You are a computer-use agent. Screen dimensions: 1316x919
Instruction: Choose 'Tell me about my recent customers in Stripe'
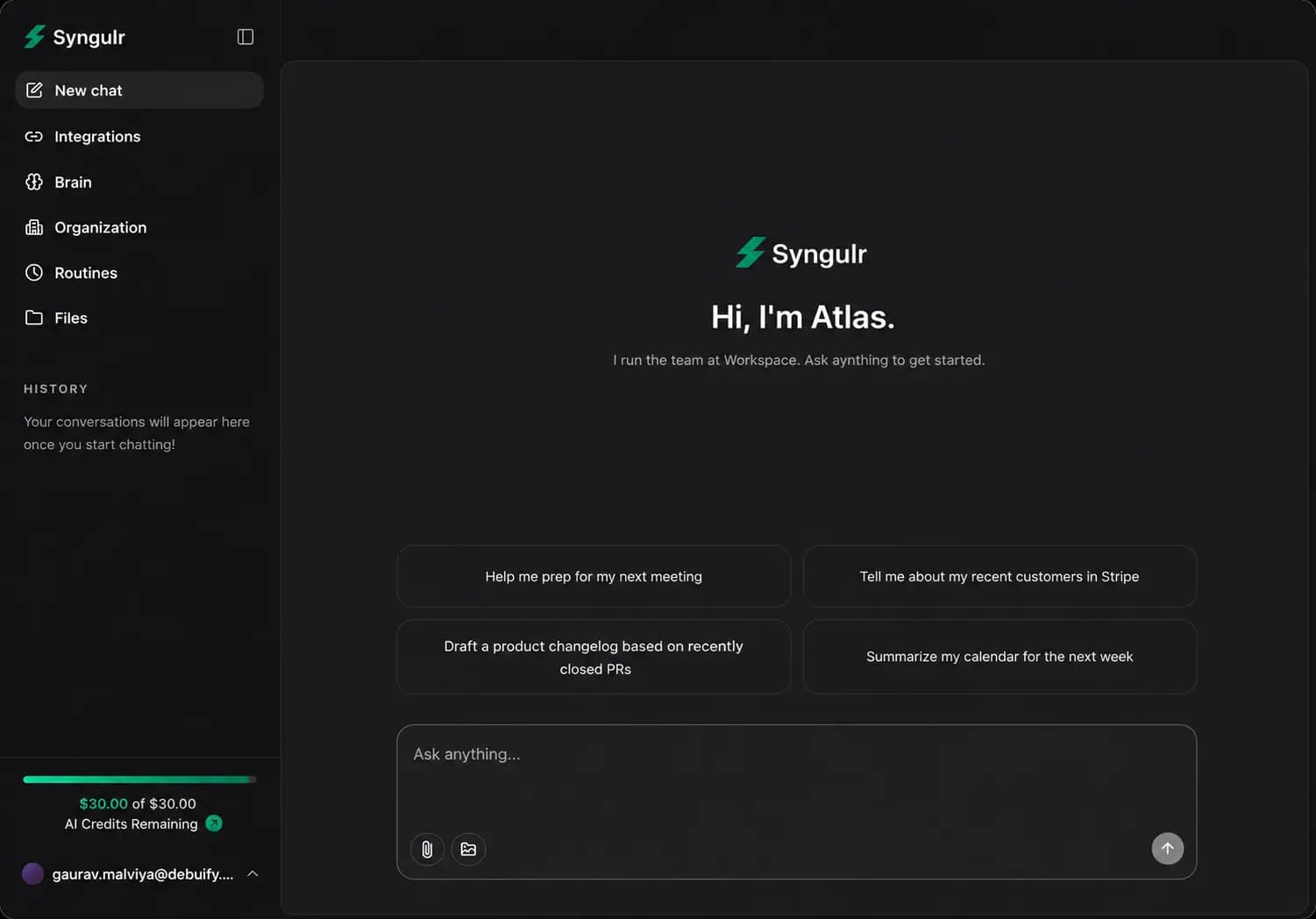(x=999, y=576)
